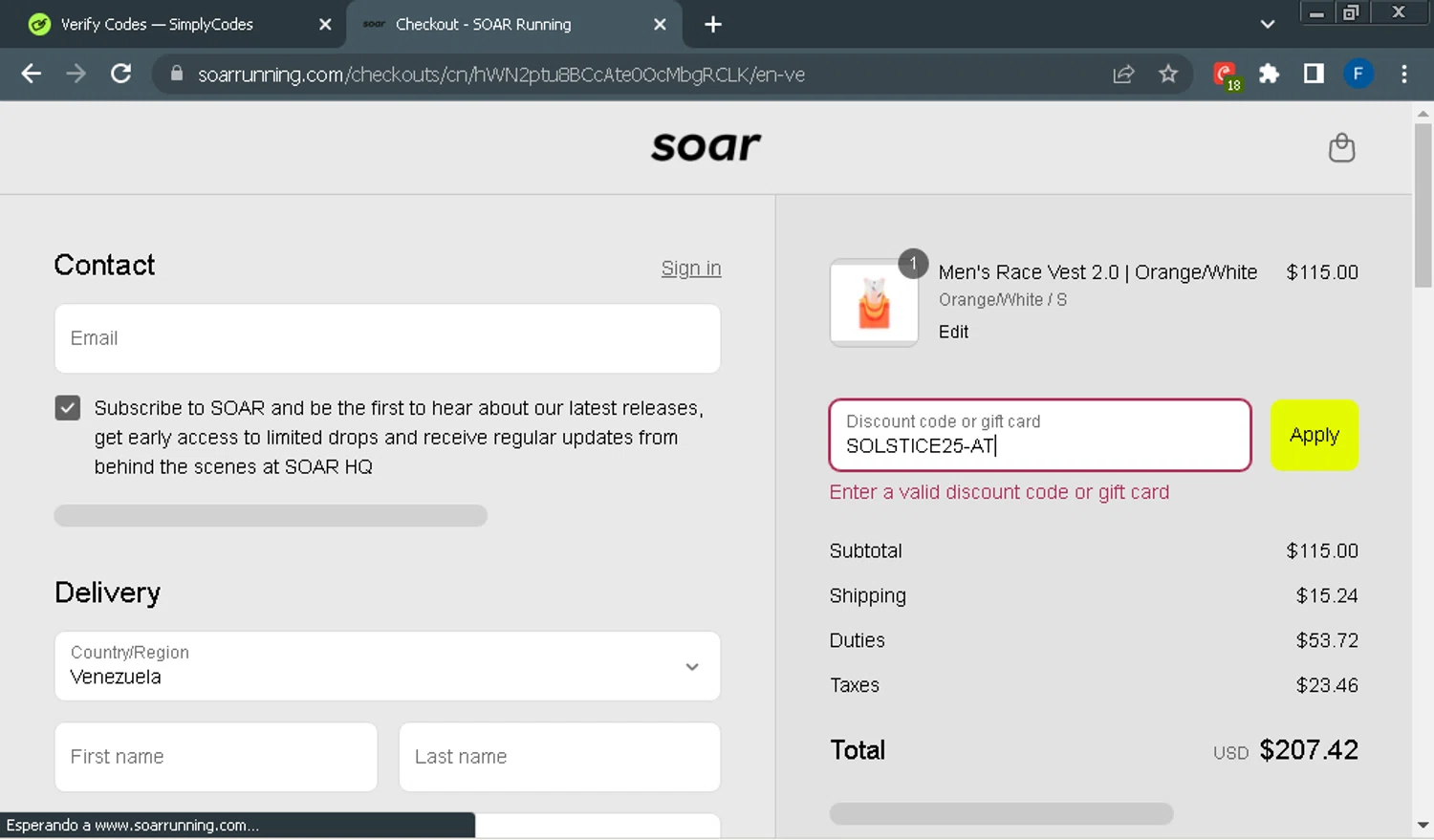Click the Duties $53.72 value
Viewport: 1434px width, 840px height.
(x=1327, y=640)
